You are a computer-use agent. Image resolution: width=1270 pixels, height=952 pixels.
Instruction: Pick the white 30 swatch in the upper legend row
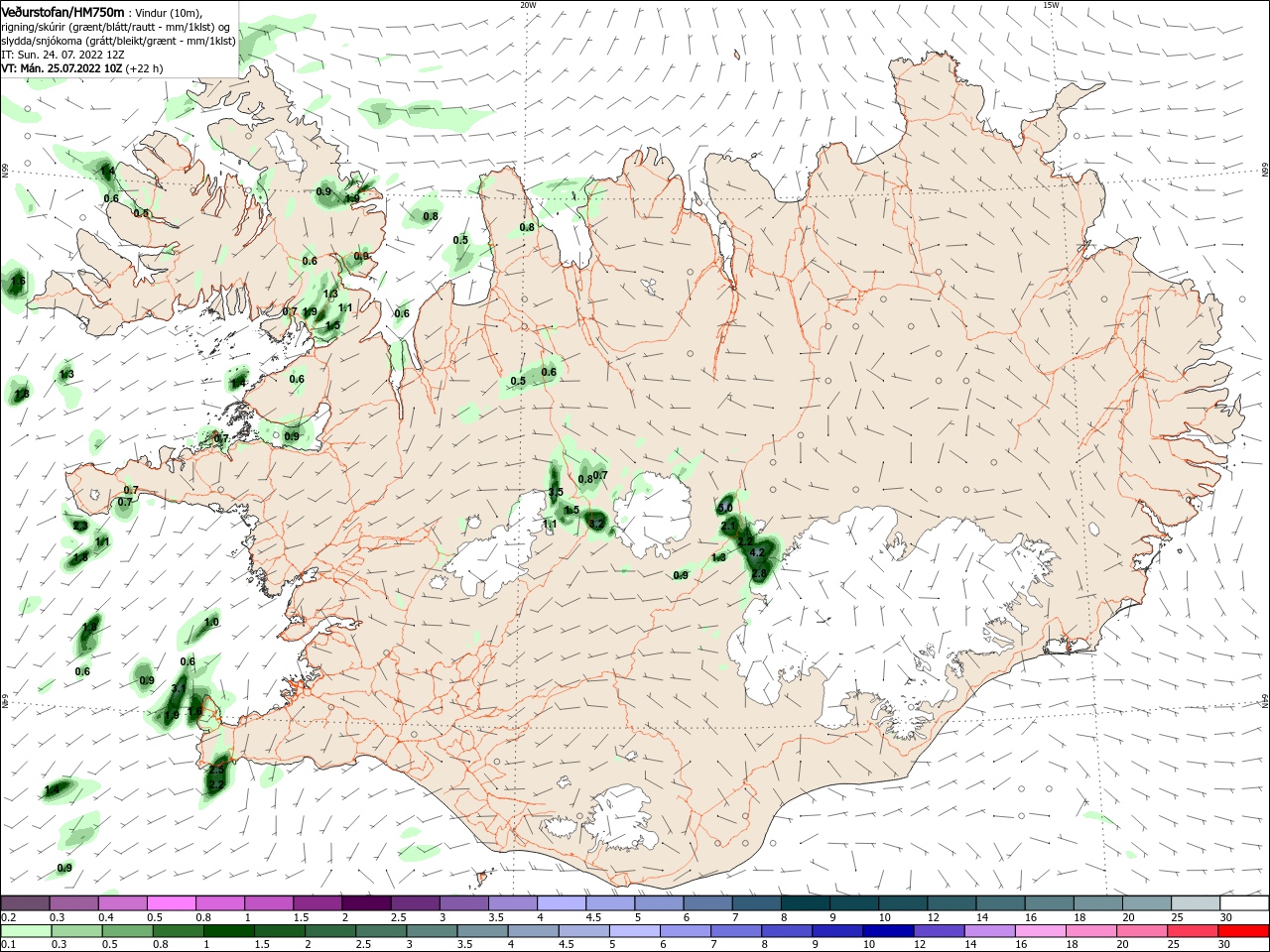tap(1243, 903)
